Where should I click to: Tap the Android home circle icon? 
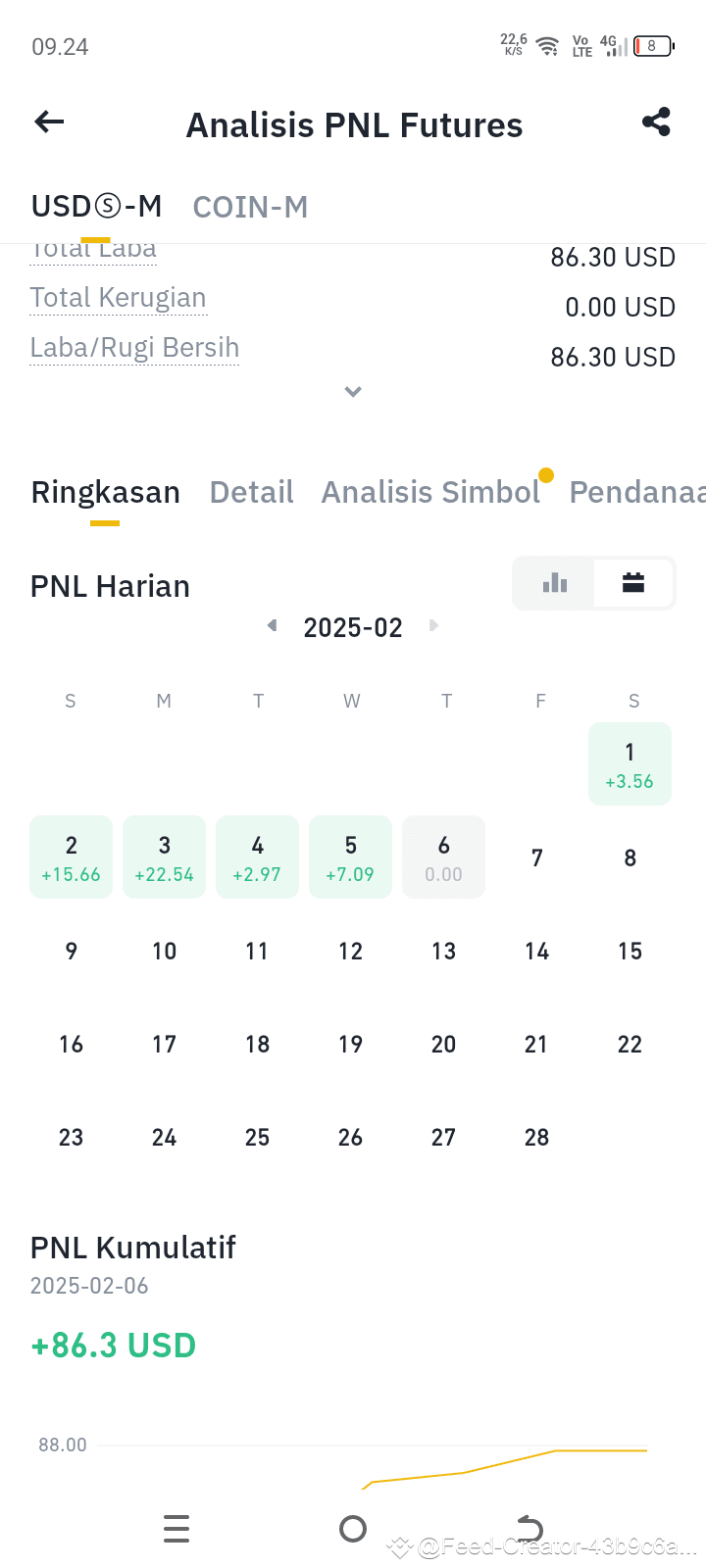click(x=353, y=1529)
